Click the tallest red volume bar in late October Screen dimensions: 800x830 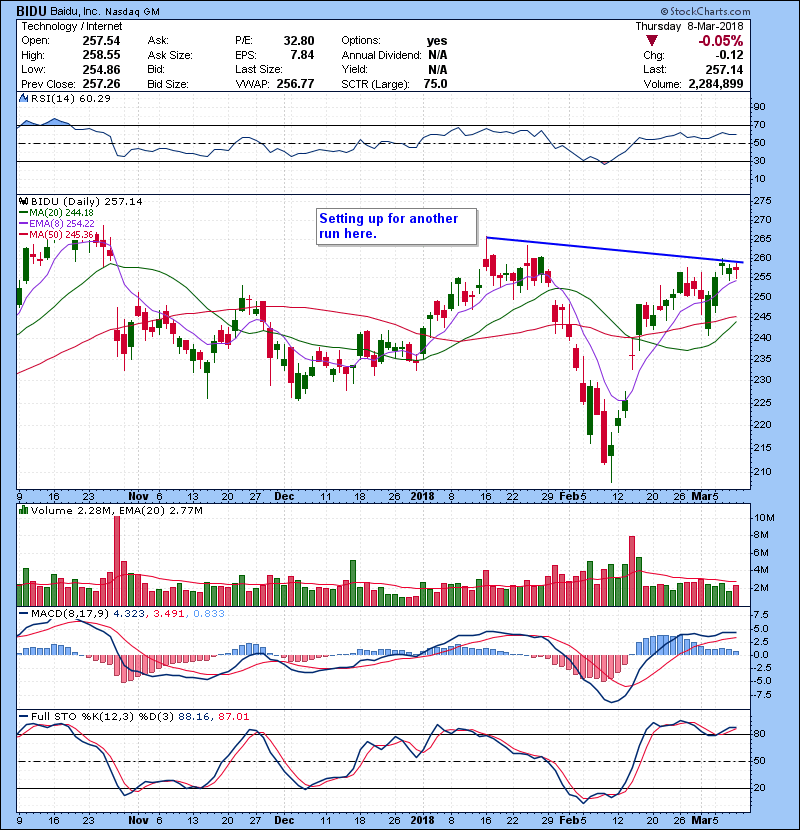coord(117,561)
